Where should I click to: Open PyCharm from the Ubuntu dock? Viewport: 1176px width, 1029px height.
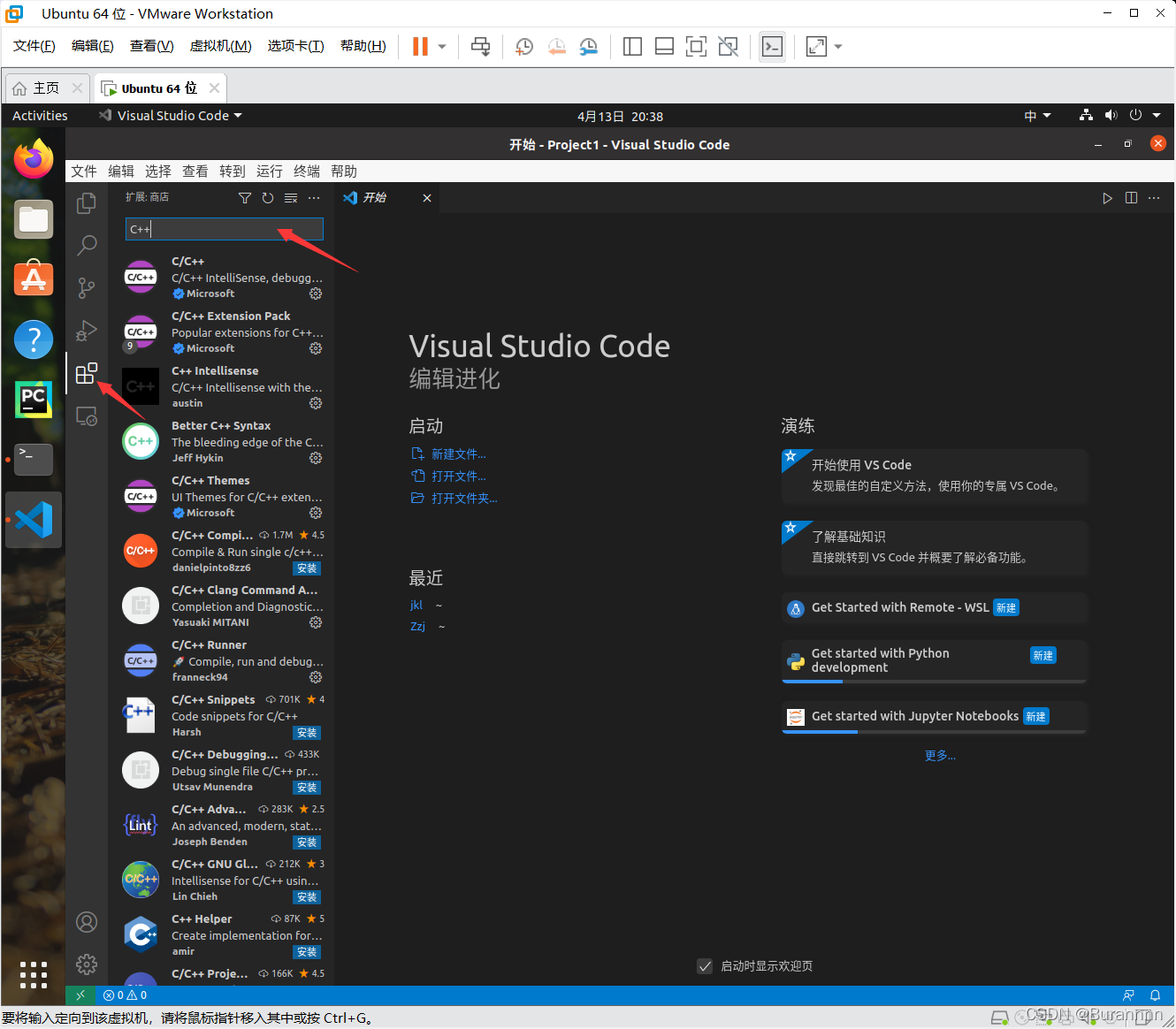click(34, 400)
